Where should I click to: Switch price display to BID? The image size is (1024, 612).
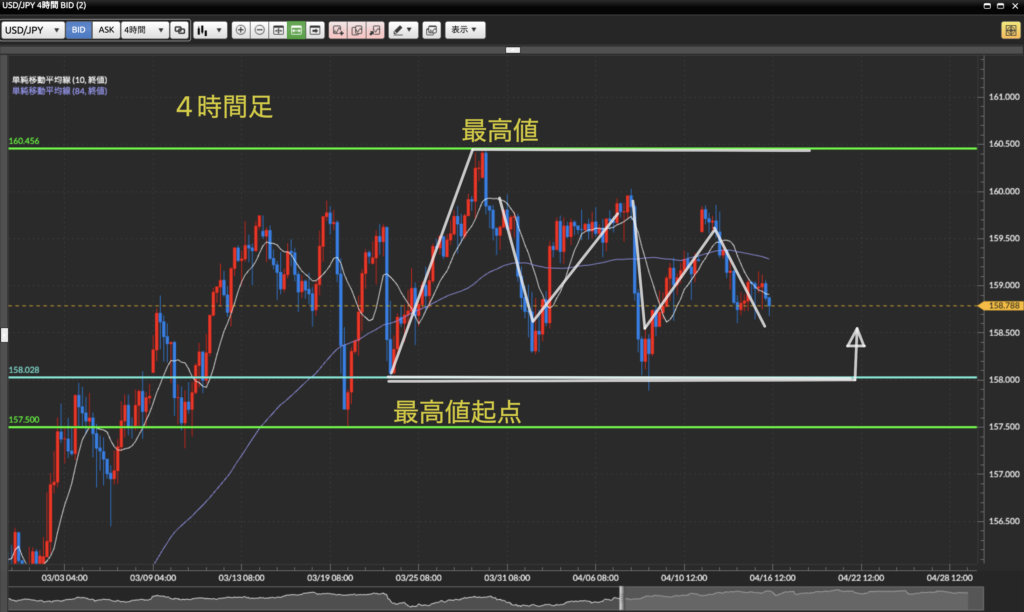78,30
